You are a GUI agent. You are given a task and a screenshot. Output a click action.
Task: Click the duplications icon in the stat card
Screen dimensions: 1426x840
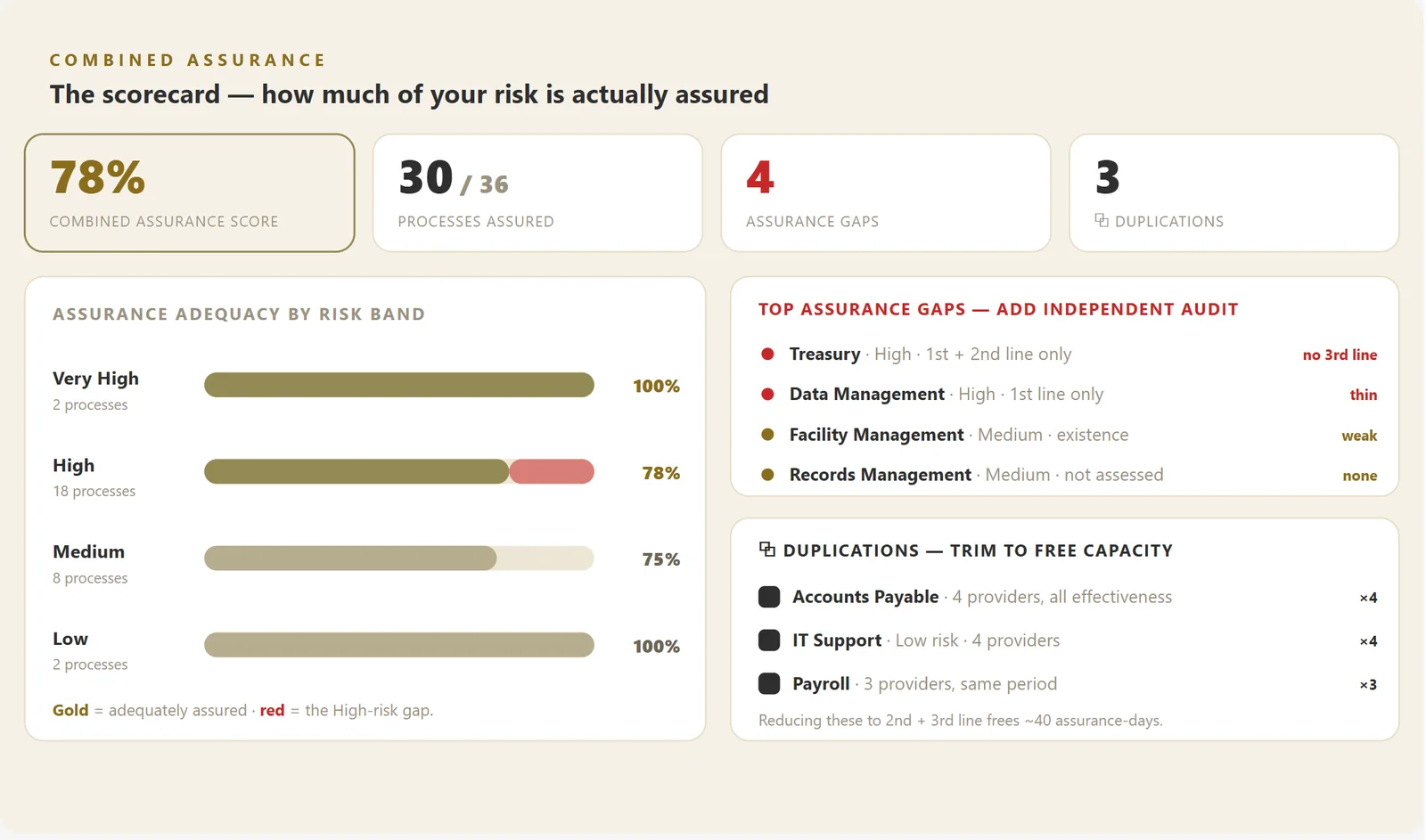click(x=1102, y=220)
